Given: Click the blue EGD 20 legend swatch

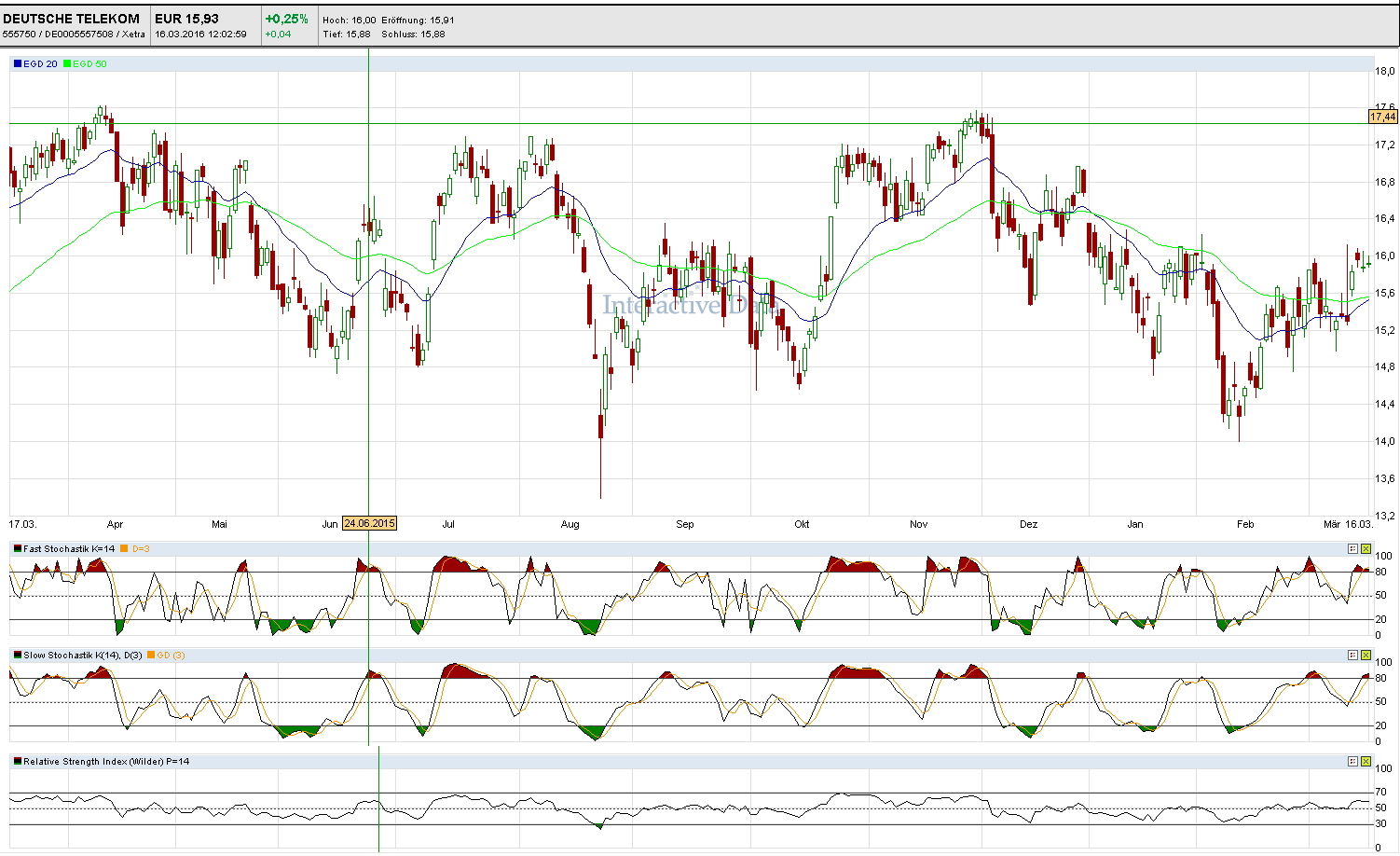Looking at the screenshot, I should click(x=18, y=64).
